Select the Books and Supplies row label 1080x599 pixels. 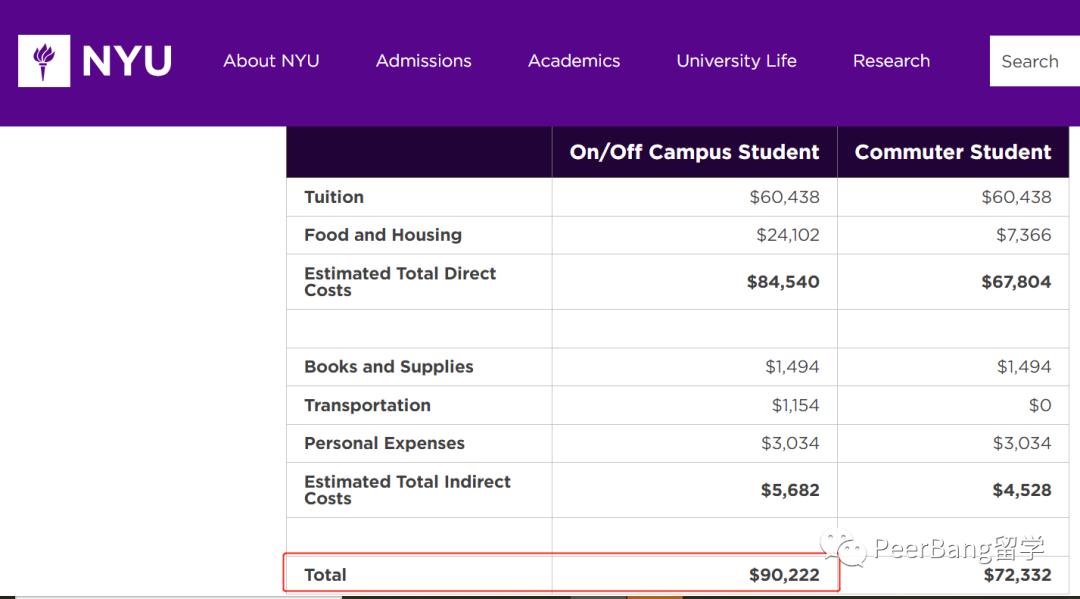coord(389,366)
